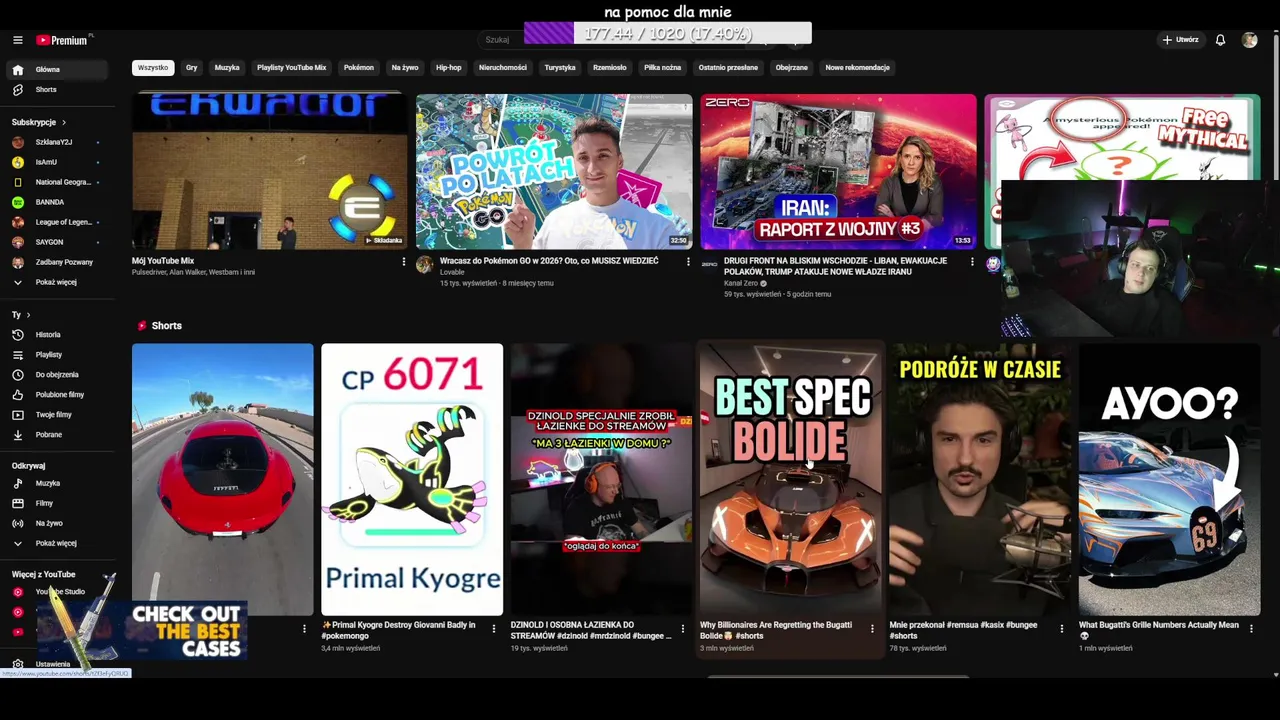
Task: Select Ostatnio przesłane filter chip
Action: [x=729, y=68]
